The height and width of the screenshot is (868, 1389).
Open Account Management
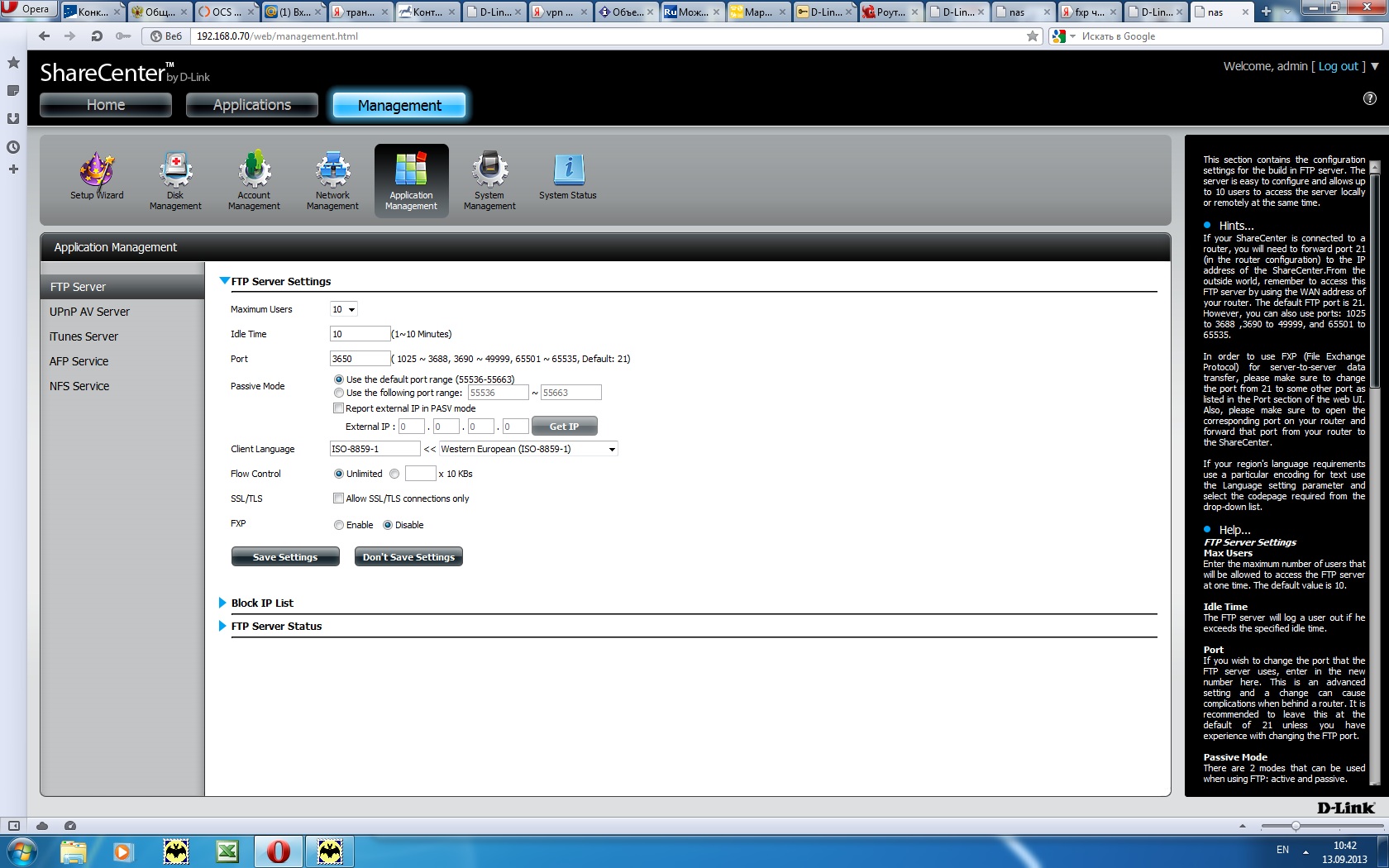point(254,181)
